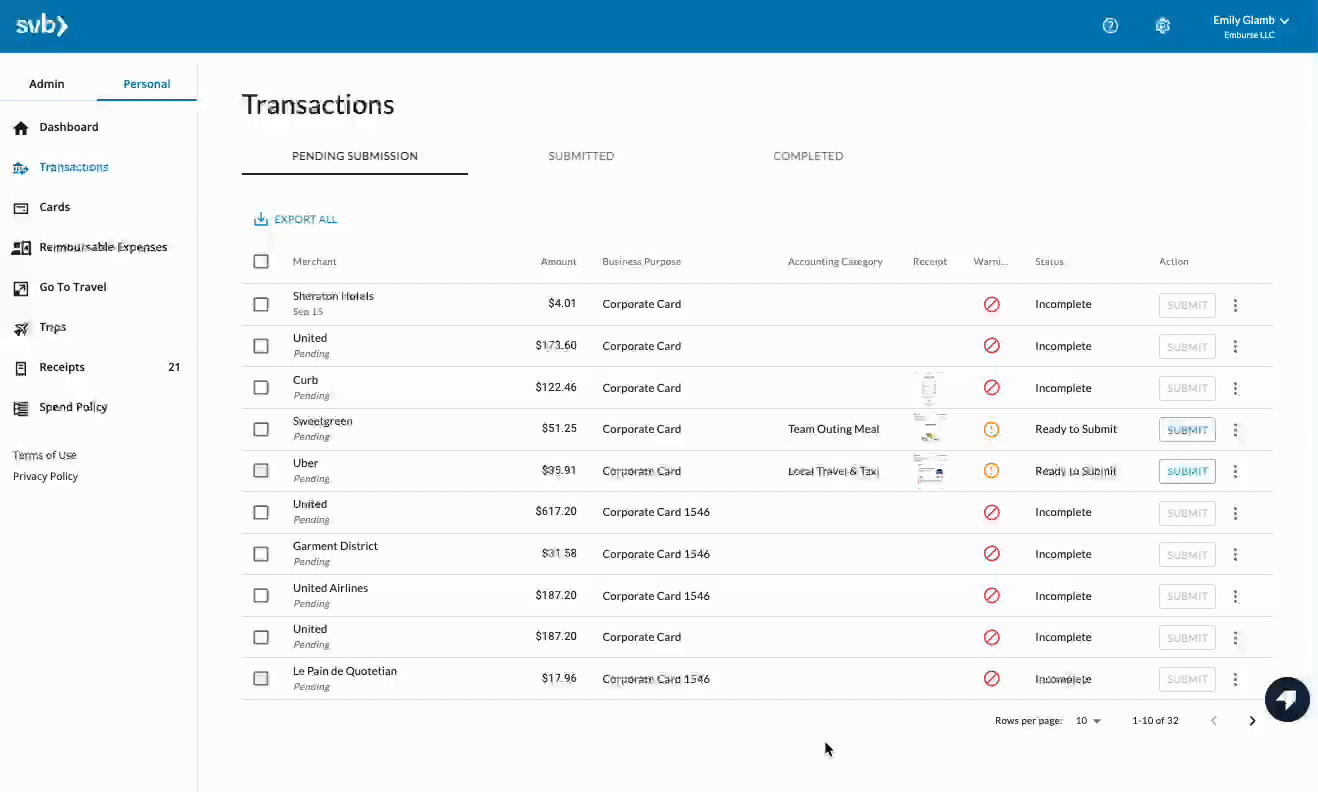Switch to the Admin tab
The image size is (1318, 792).
(47, 84)
